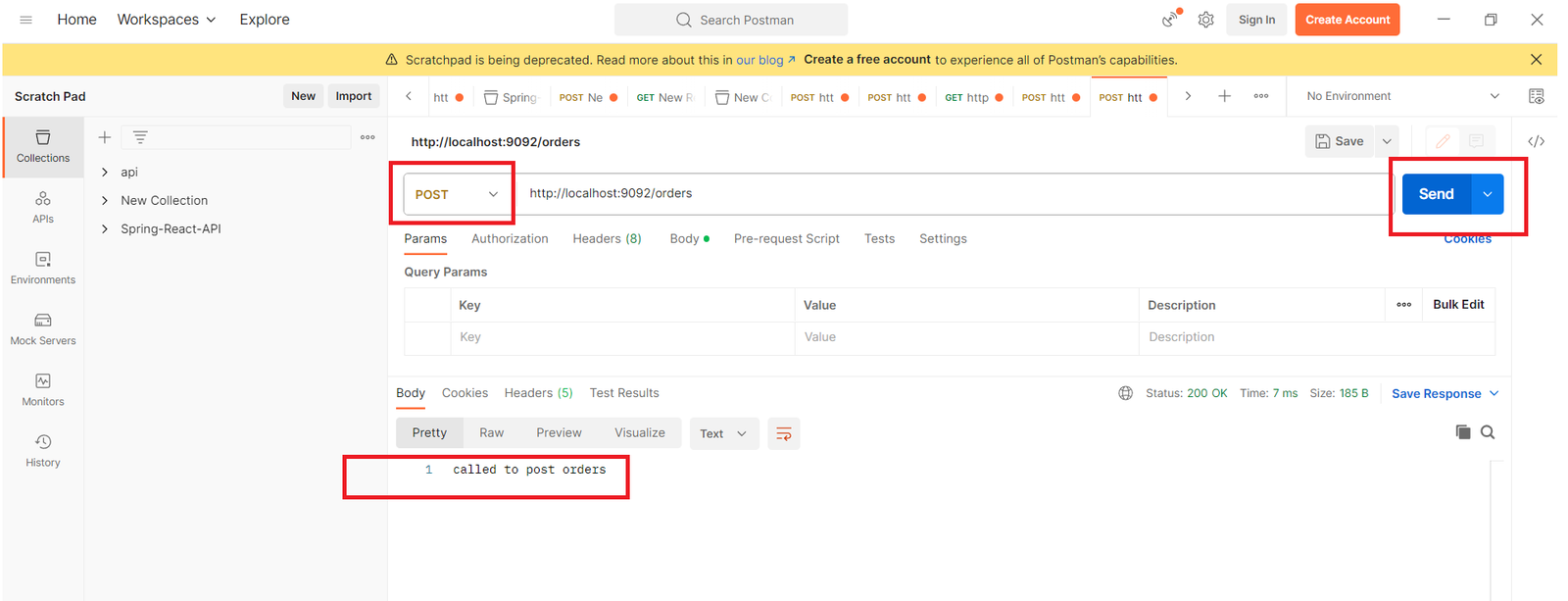Open the Send button dropdown arrow
1568x601 pixels.
[x=1488, y=194]
